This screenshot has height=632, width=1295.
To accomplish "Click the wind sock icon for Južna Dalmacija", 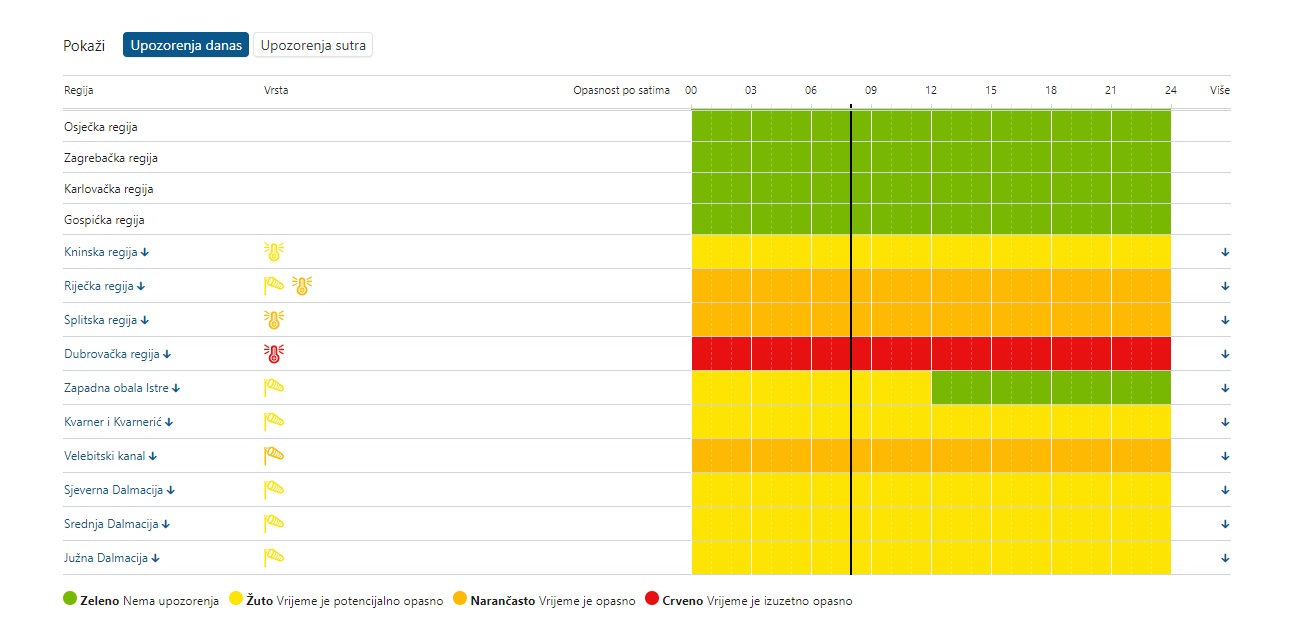I will 273,558.
